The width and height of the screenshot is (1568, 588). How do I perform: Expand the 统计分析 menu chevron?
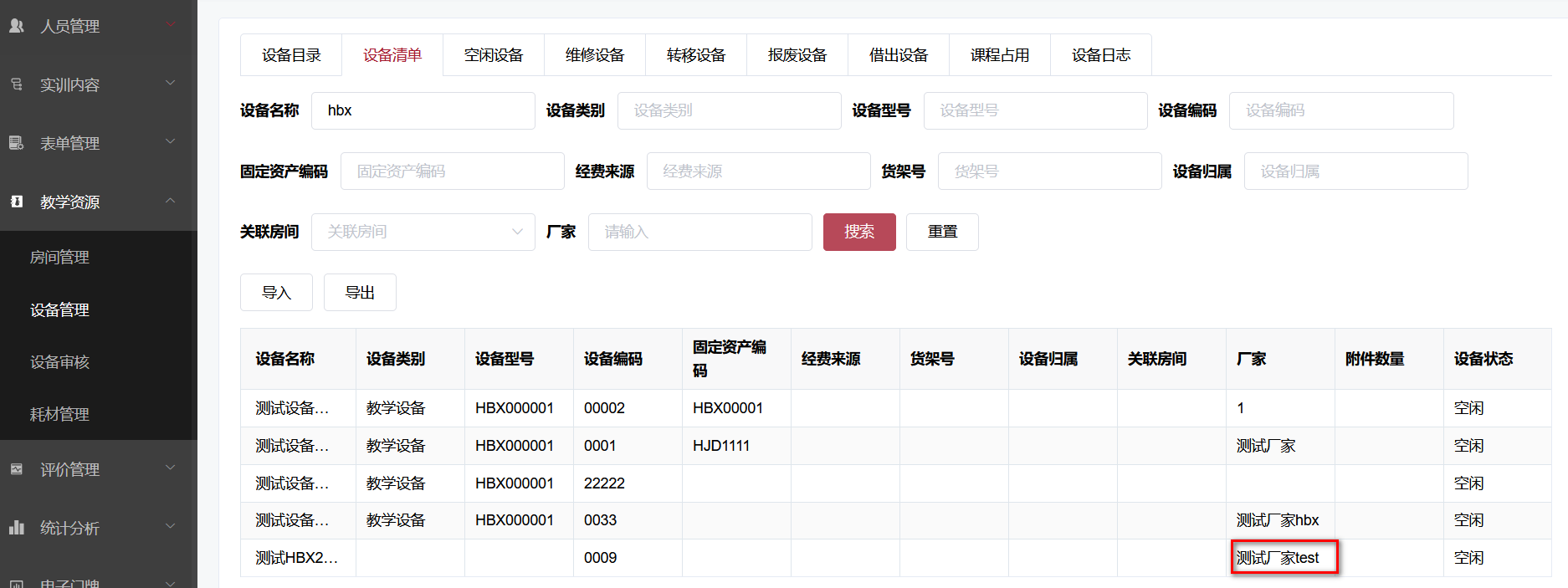click(171, 526)
